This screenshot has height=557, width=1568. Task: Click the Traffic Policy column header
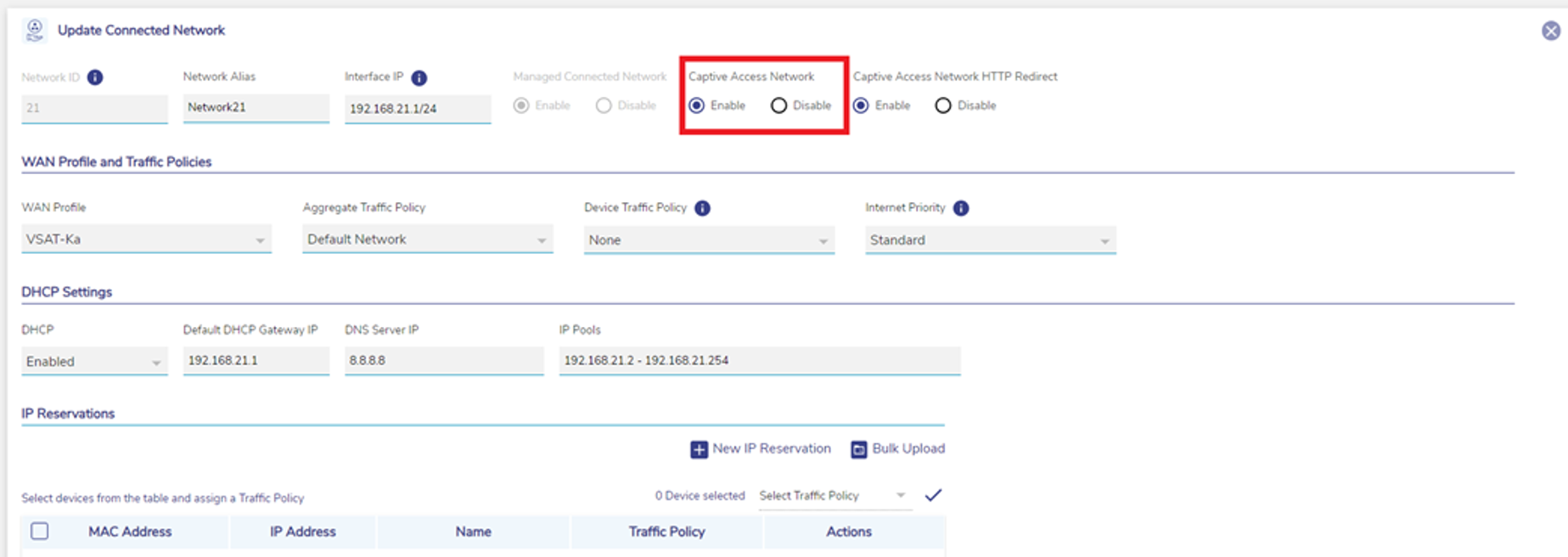coord(666,532)
